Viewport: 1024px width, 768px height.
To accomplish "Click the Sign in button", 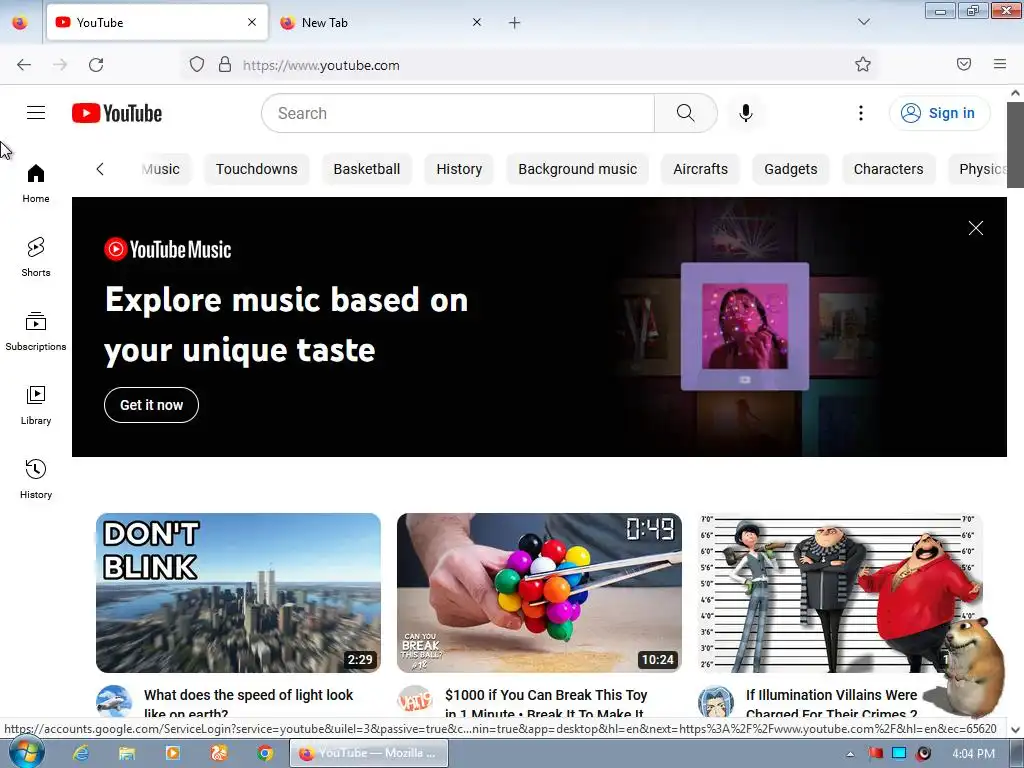I will click(939, 113).
